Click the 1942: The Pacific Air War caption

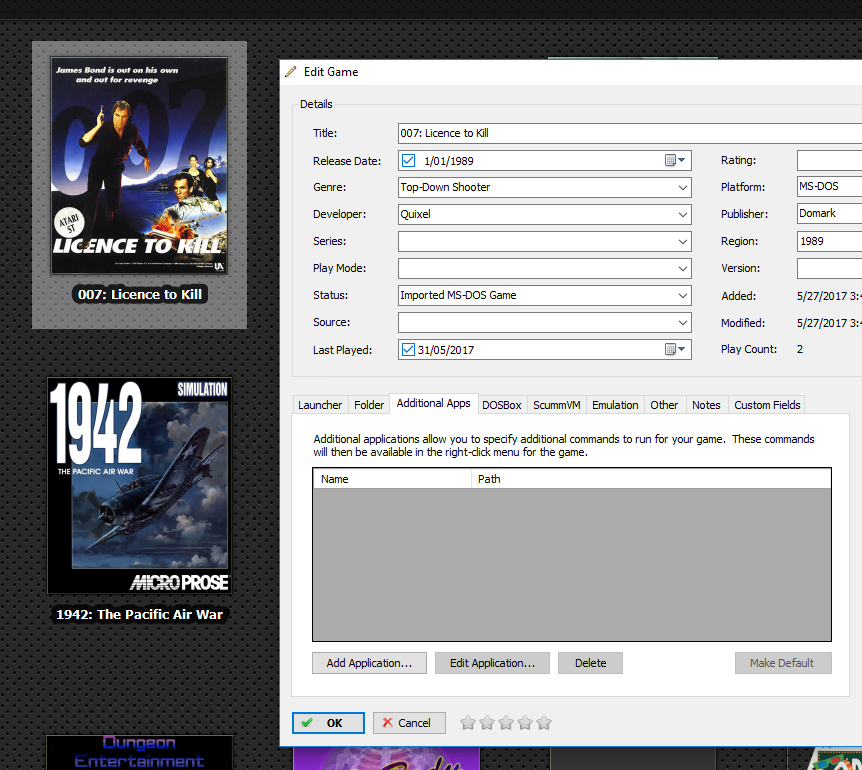pyautogui.click(x=140, y=614)
